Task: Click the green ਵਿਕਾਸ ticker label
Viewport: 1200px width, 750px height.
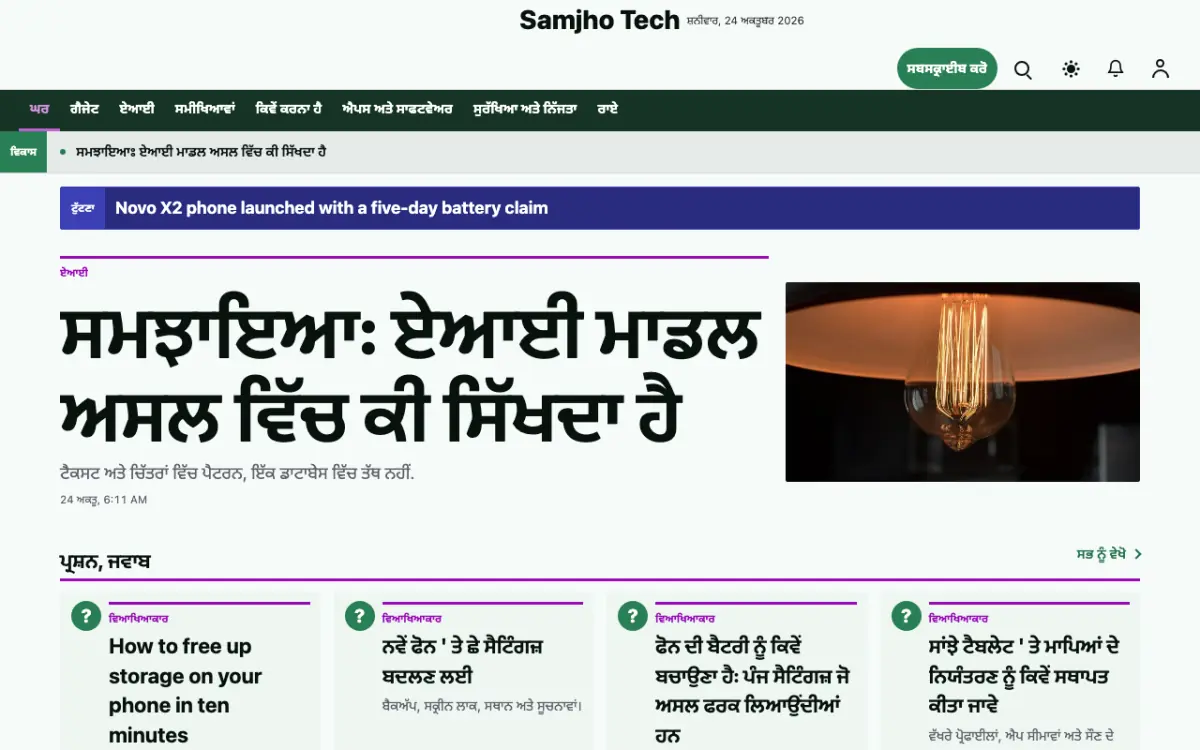Action: coord(24,152)
